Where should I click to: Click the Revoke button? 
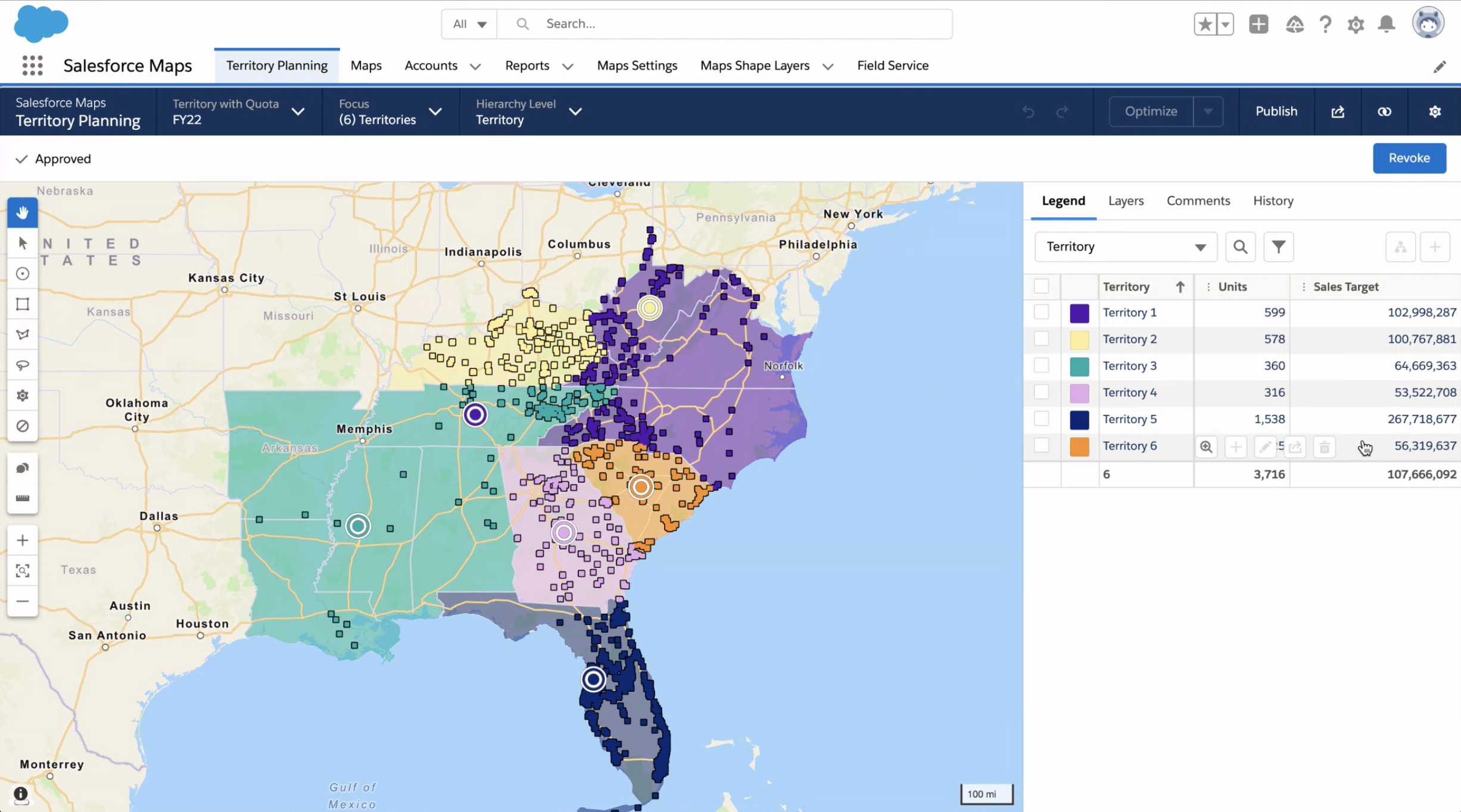pyautogui.click(x=1409, y=158)
